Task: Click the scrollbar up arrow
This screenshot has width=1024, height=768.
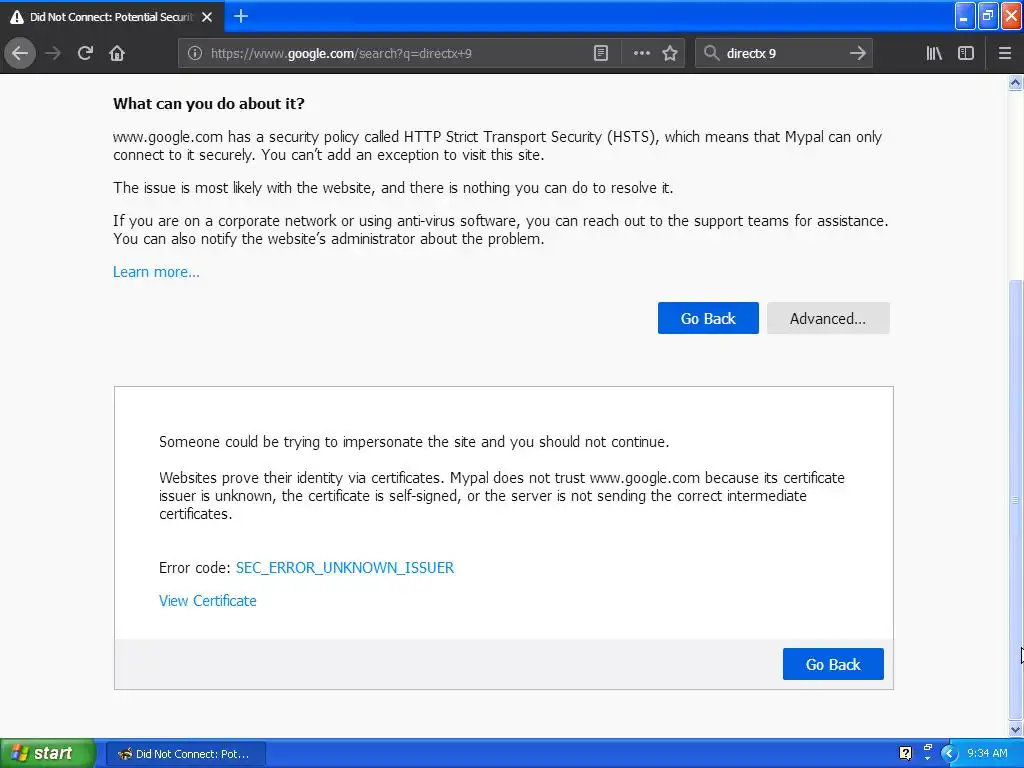Action: point(1016,82)
